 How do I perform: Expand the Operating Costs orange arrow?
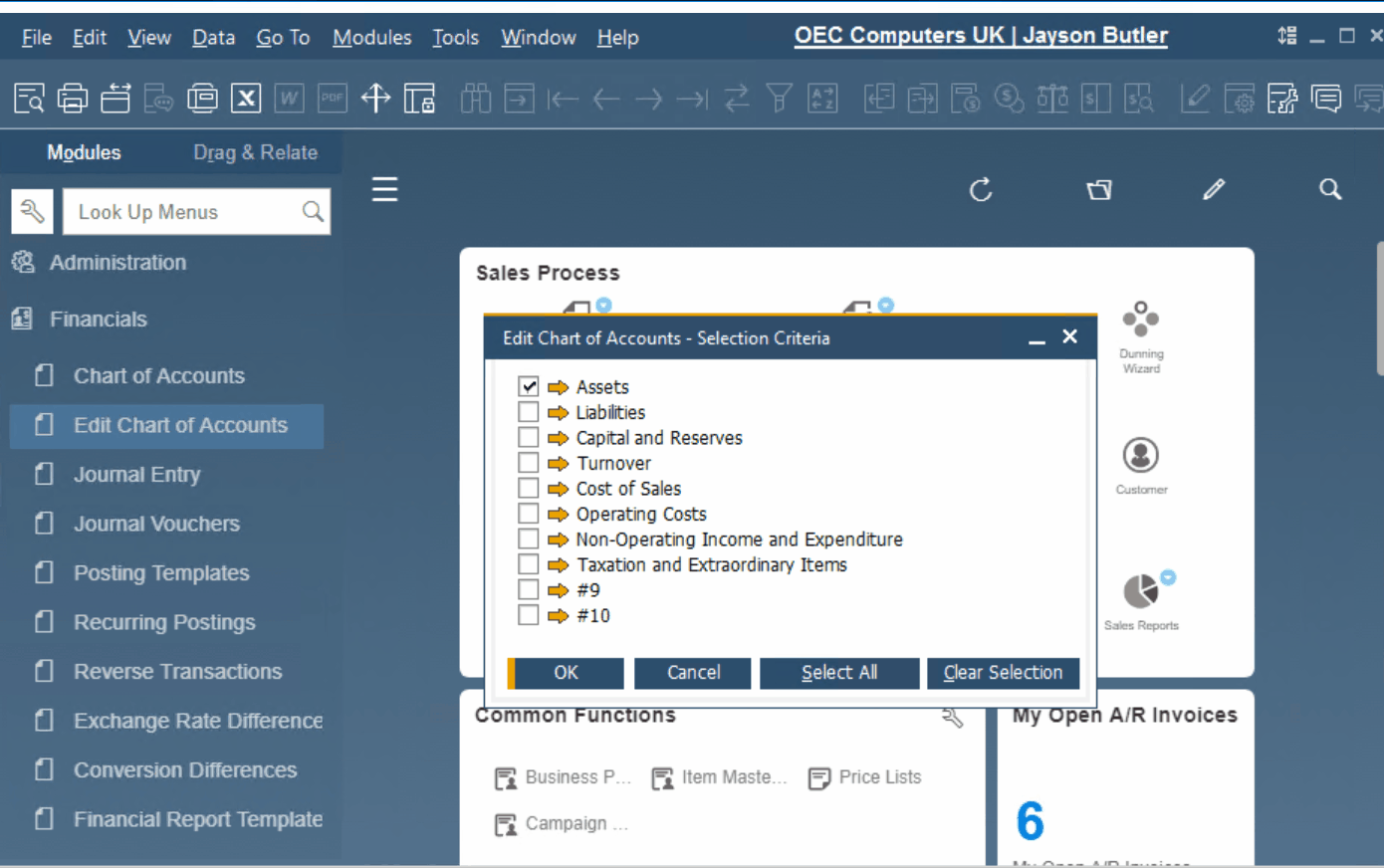(558, 515)
